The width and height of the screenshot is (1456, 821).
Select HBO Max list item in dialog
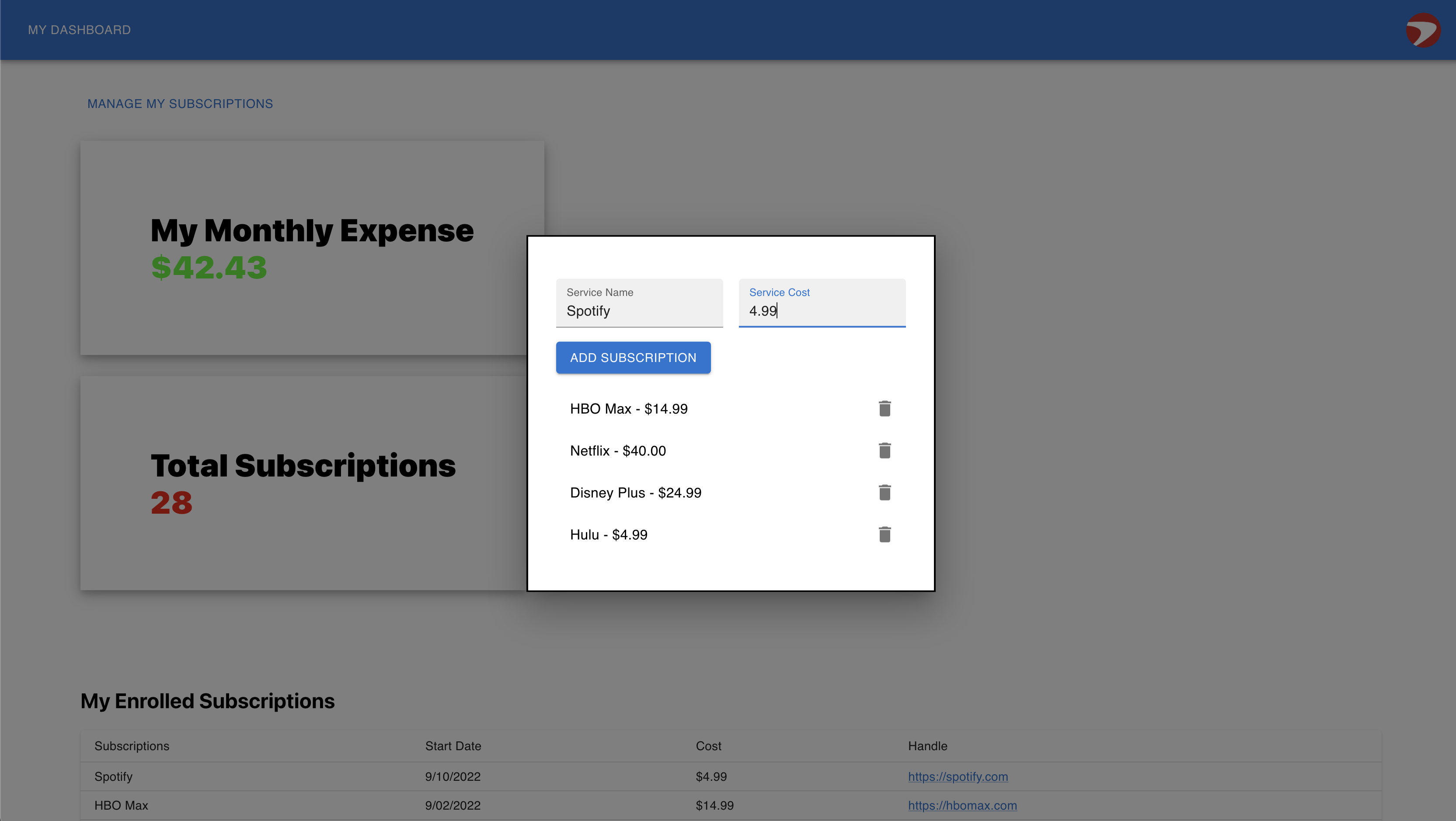point(628,408)
